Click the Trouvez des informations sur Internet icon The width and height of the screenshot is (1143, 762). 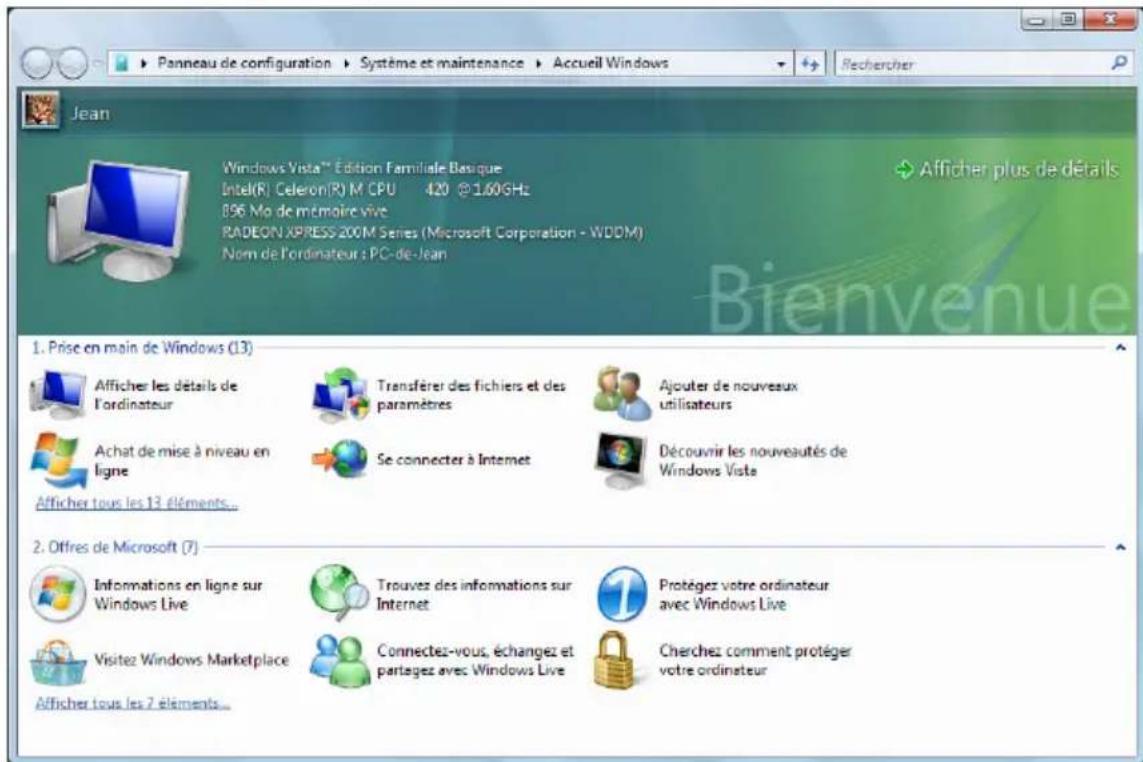click(339, 593)
